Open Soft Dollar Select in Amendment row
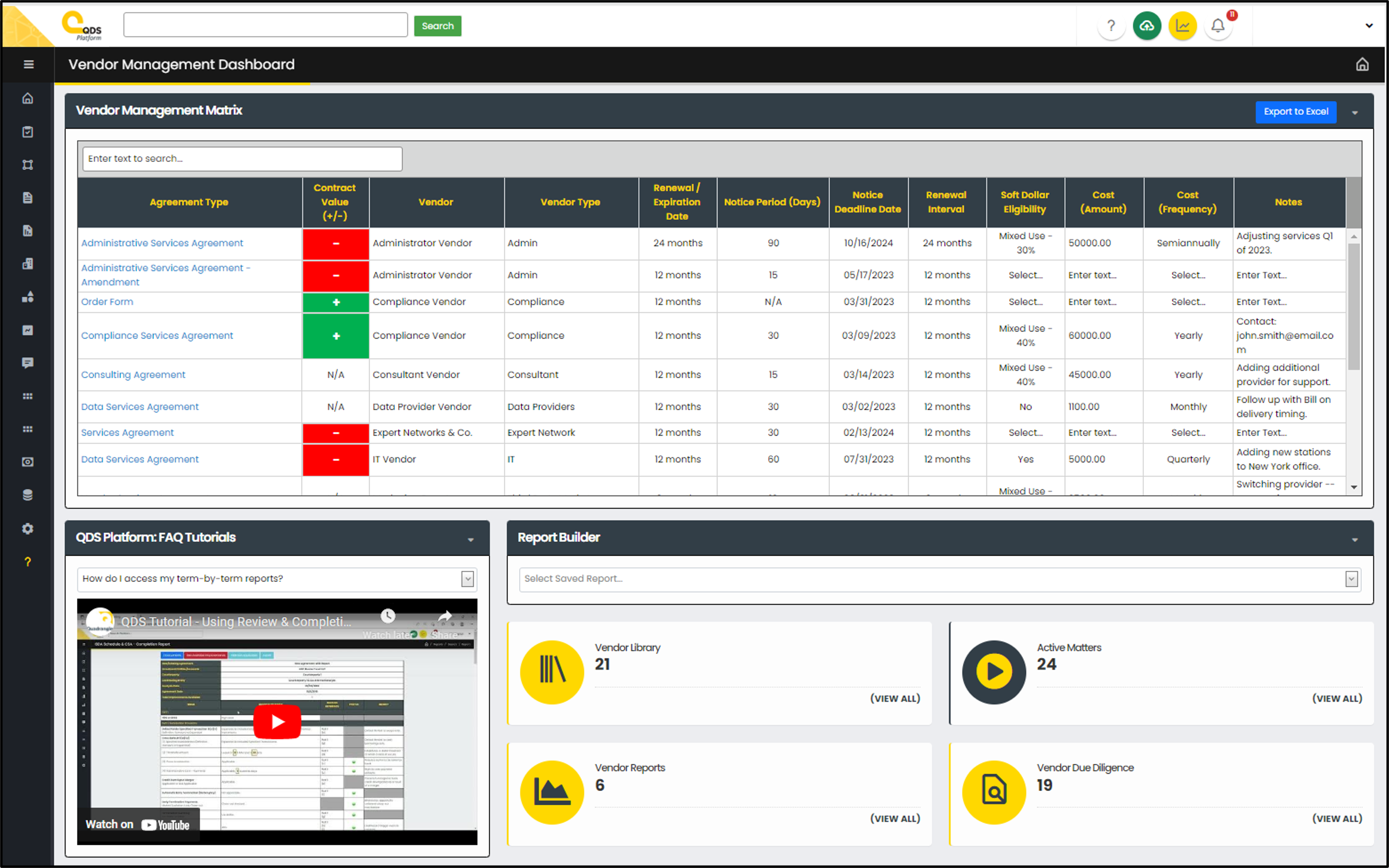Viewport: 1389px width, 868px height. [1025, 275]
